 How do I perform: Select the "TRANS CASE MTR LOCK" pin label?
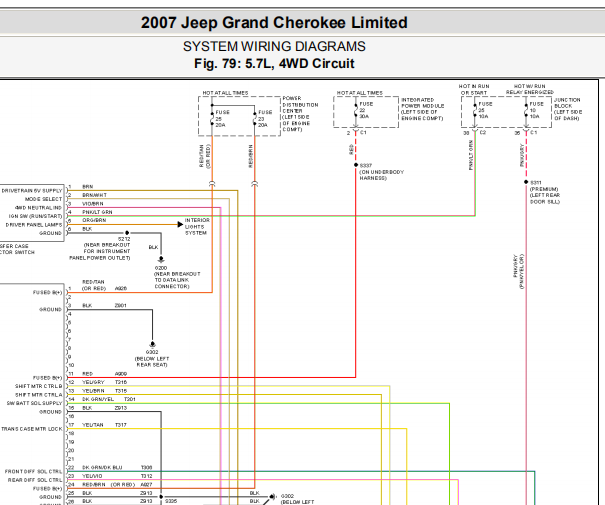click(32, 429)
